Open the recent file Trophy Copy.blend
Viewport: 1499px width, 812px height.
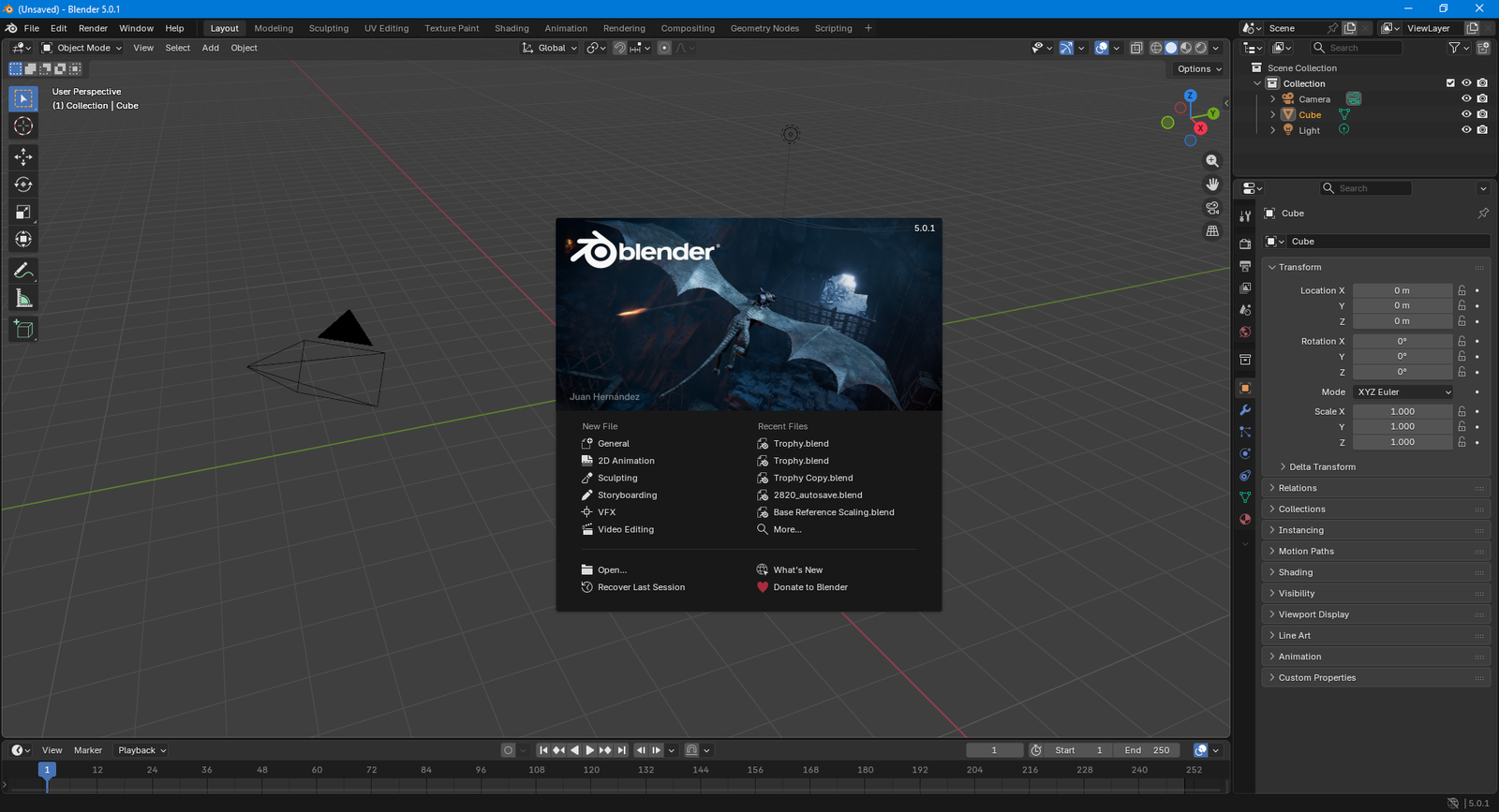pyautogui.click(x=812, y=478)
